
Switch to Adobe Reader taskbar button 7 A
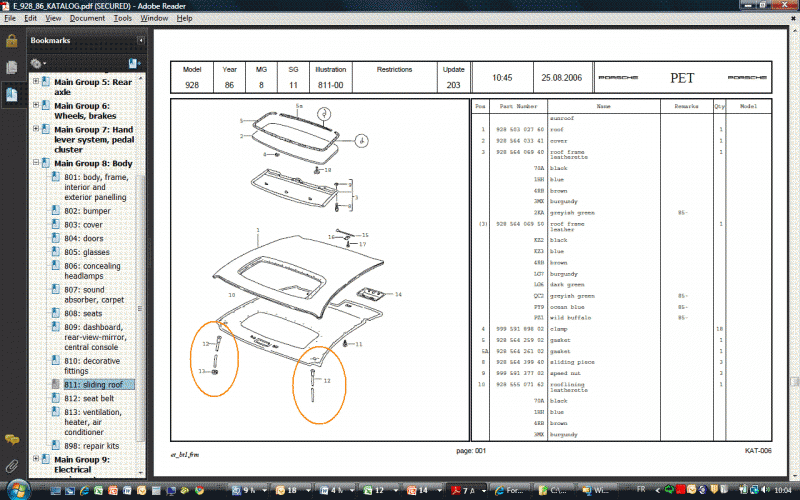467,491
